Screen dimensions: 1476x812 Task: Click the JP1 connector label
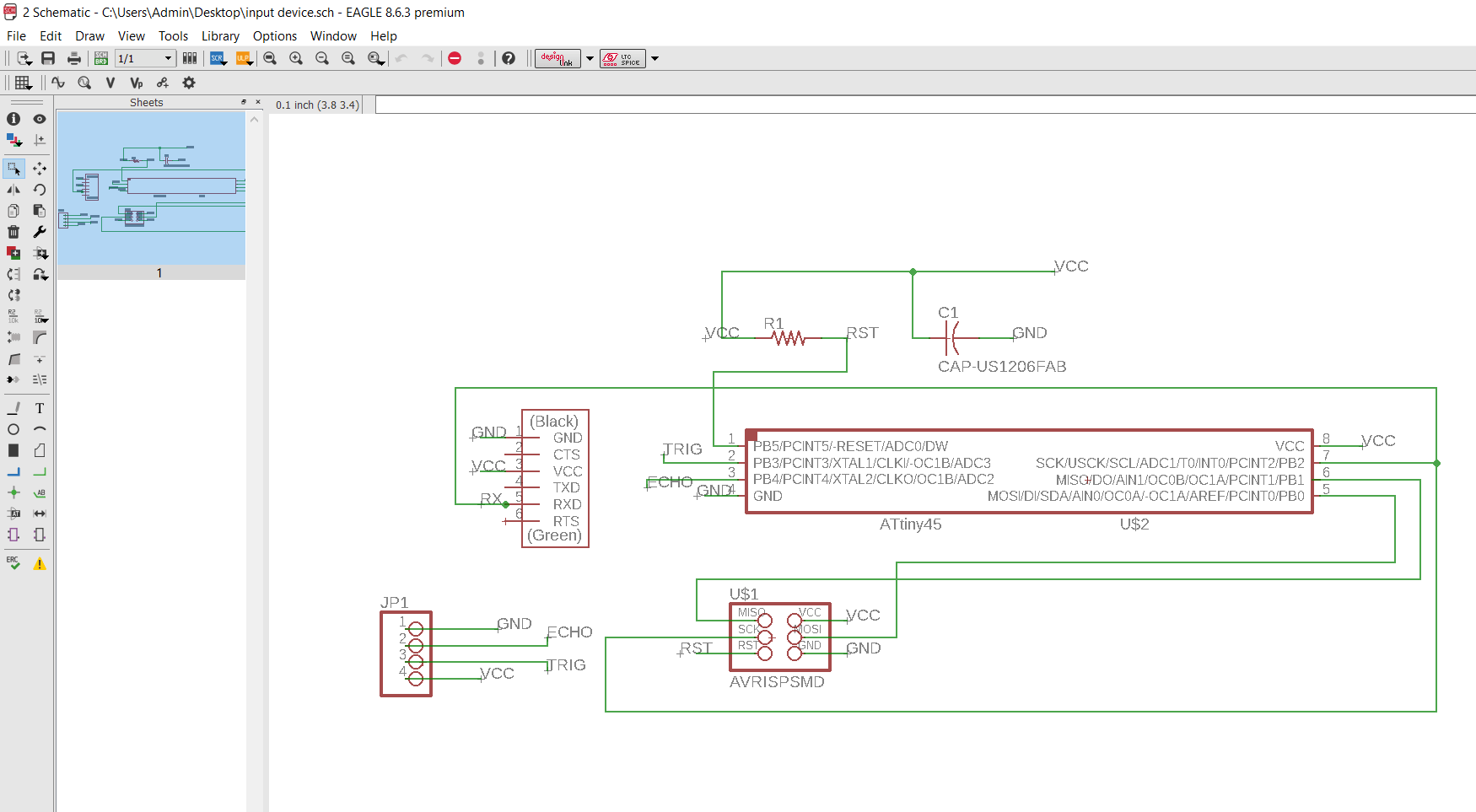coord(394,602)
